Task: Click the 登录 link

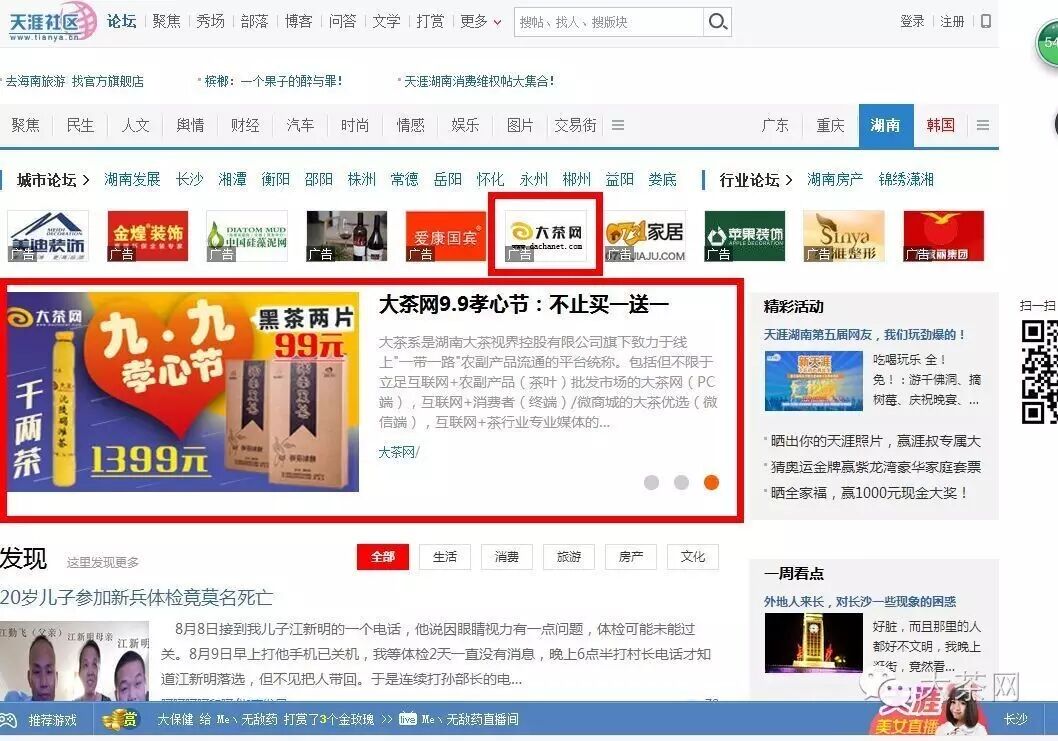Action: coord(912,22)
